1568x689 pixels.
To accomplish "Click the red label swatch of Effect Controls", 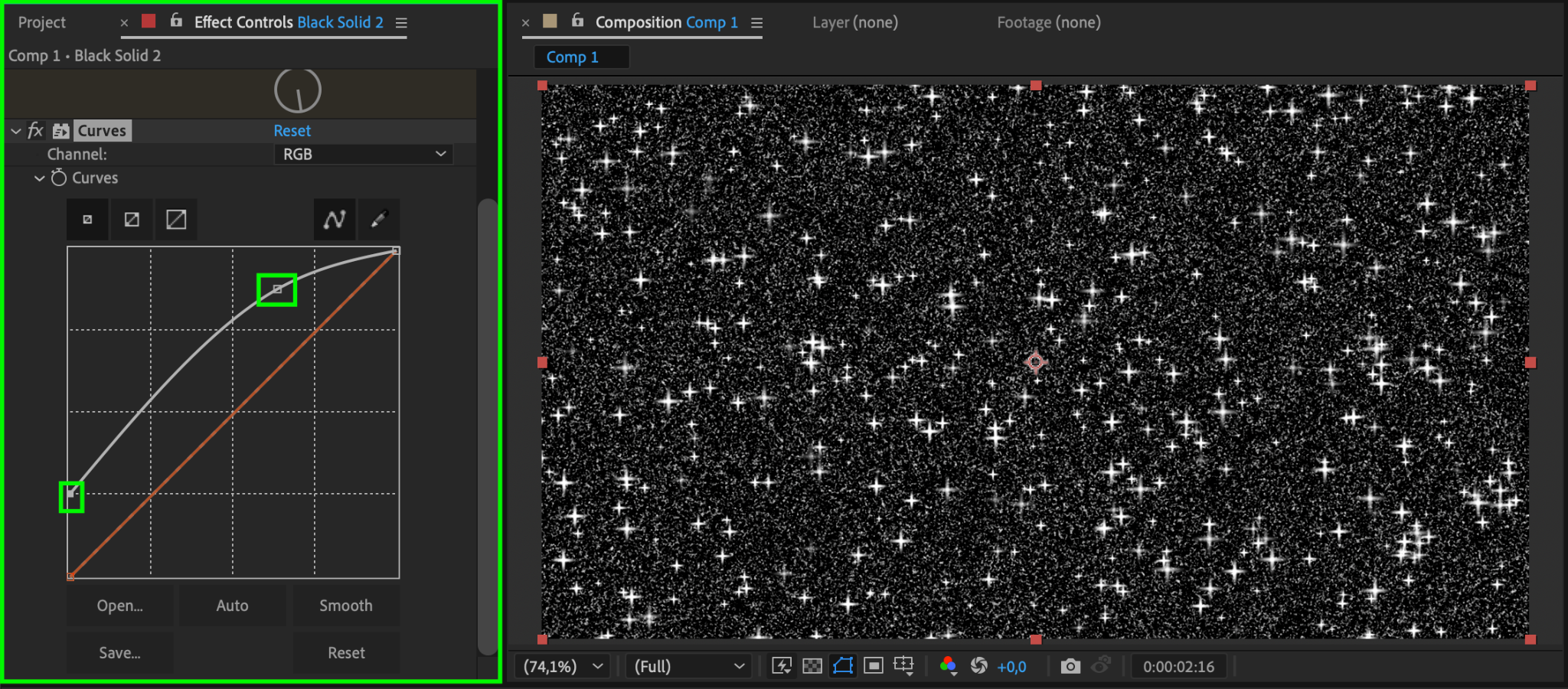I will tap(149, 21).
